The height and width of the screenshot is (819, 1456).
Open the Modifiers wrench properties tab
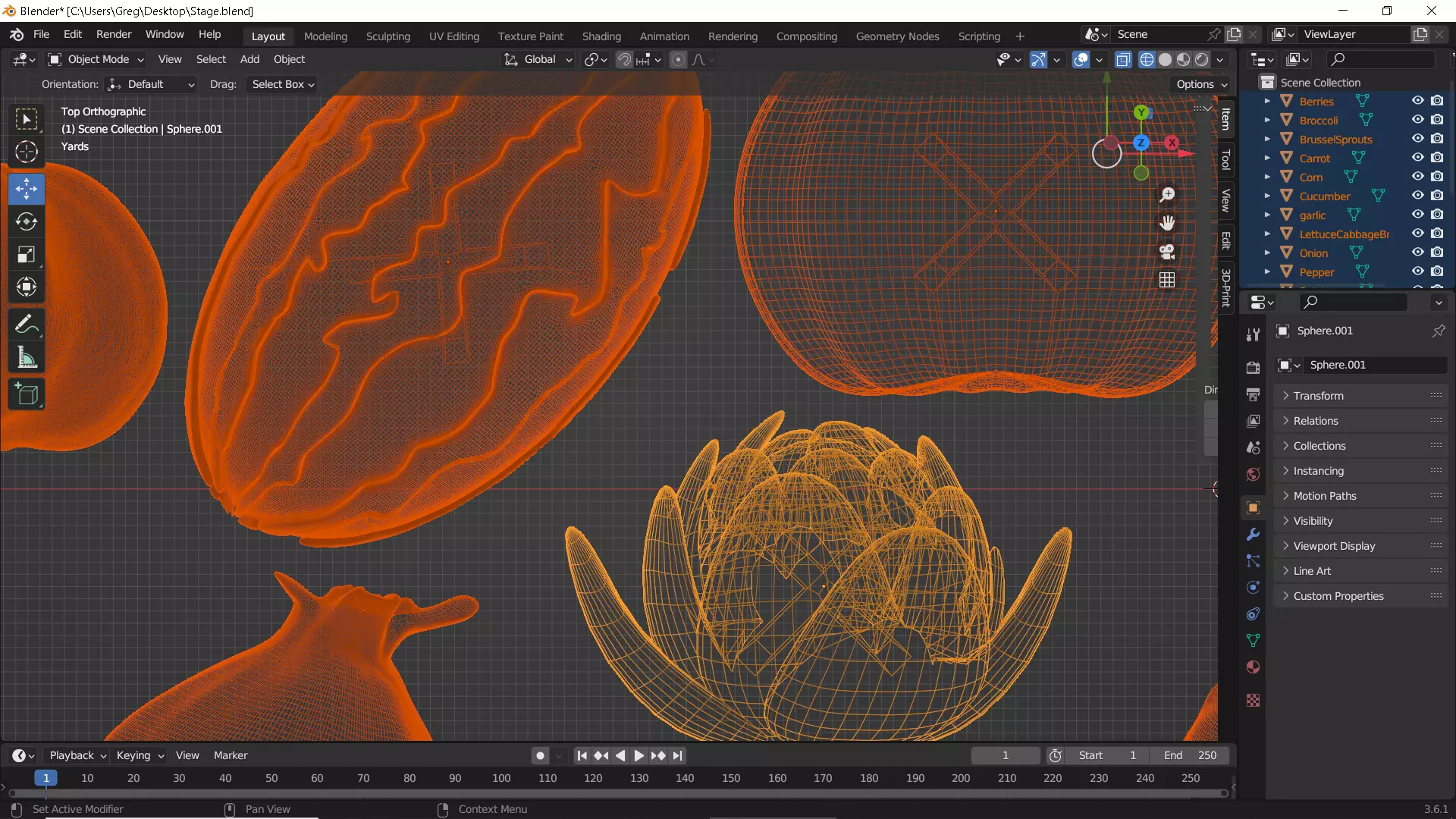click(x=1253, y=535)
